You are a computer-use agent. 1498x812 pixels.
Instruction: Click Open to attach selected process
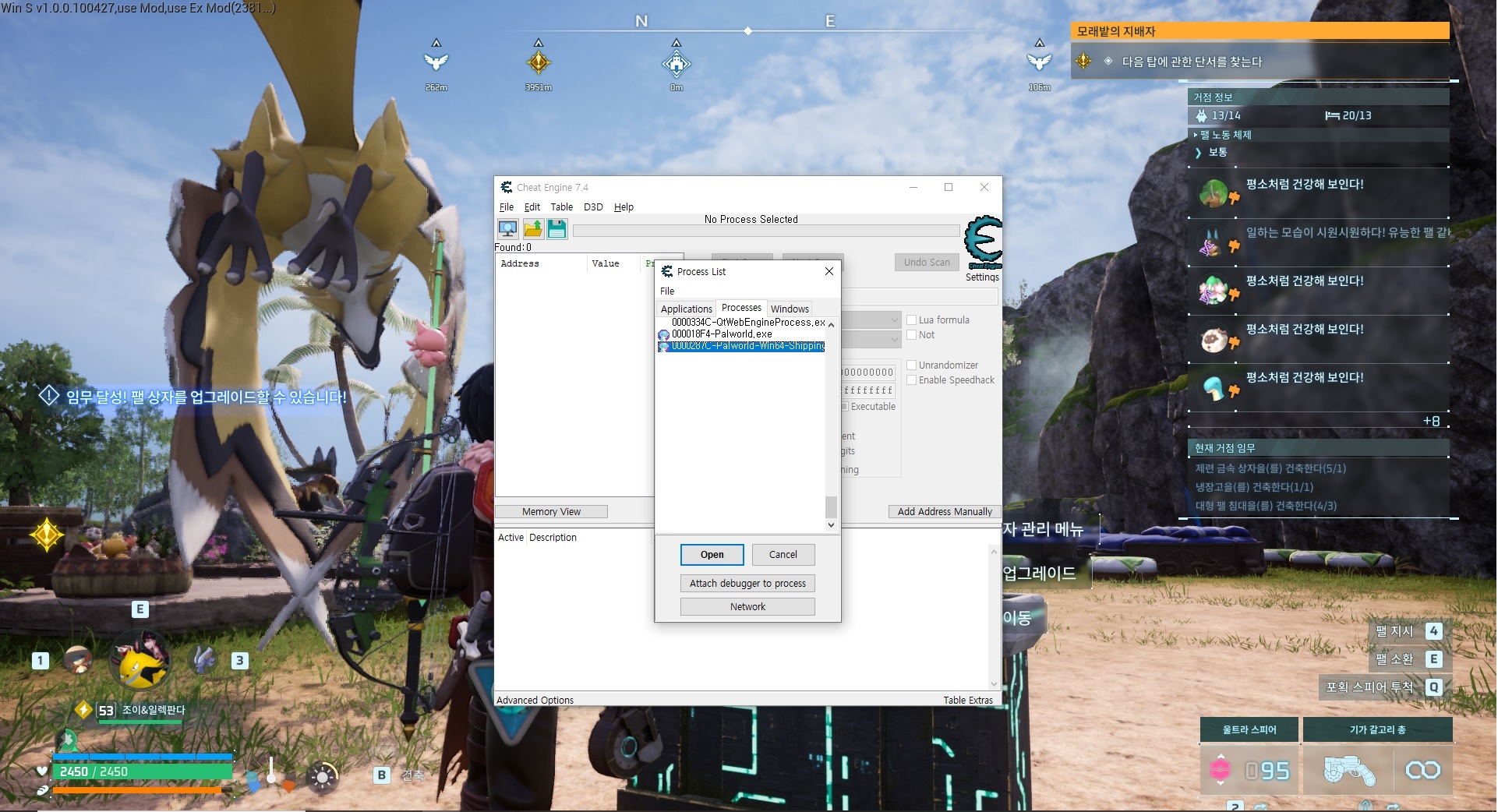[x=712, y=554]
